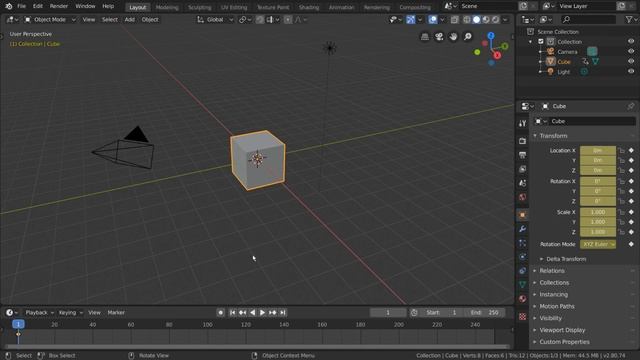Screen dimensions: 640x360
Task: Toggle X-ray mode in viewport header
Action: point(455,20)
